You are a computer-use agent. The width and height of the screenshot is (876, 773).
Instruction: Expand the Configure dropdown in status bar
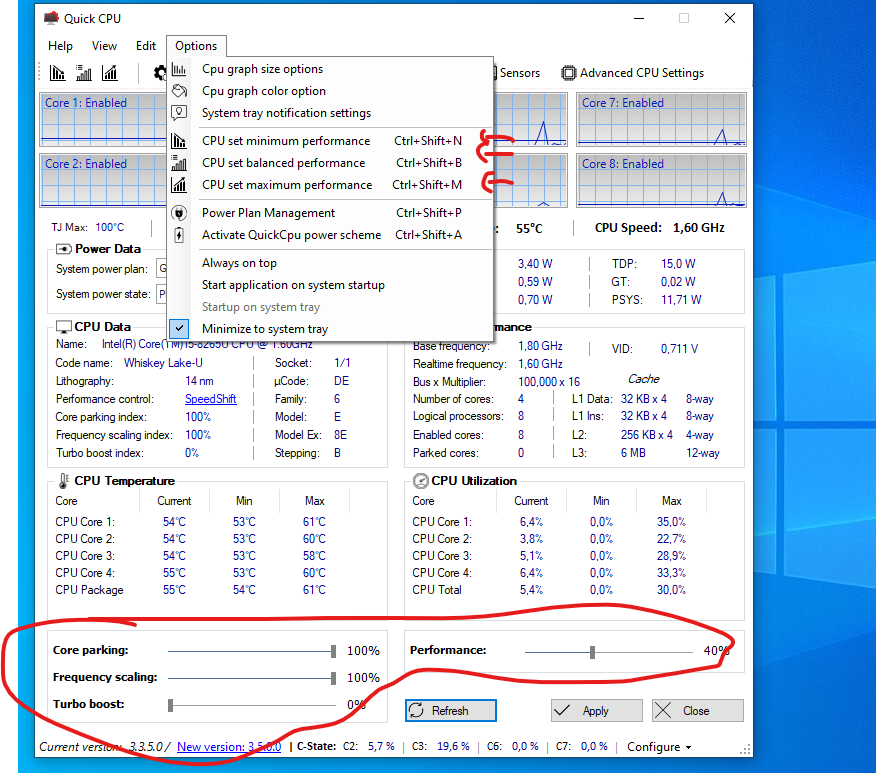click(659, 747)
